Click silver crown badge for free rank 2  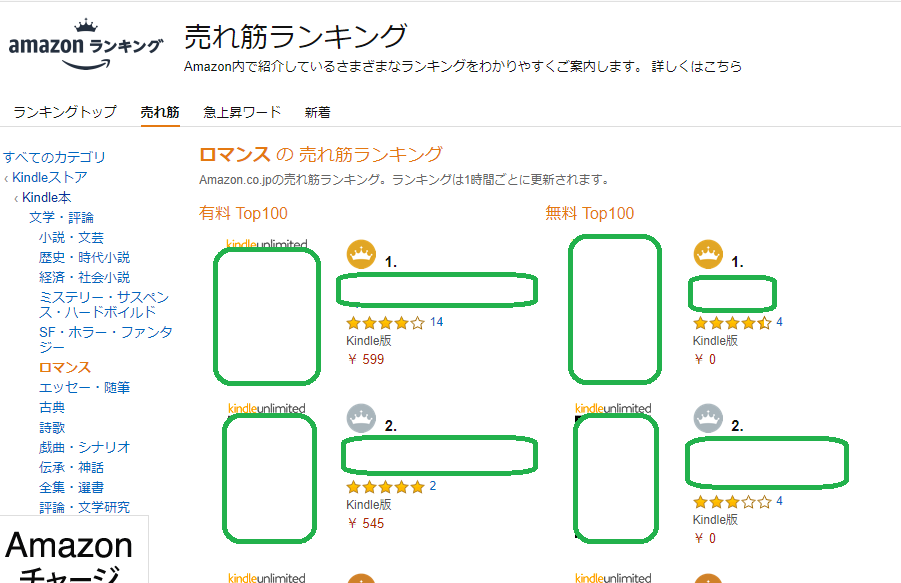pos(708,418)
